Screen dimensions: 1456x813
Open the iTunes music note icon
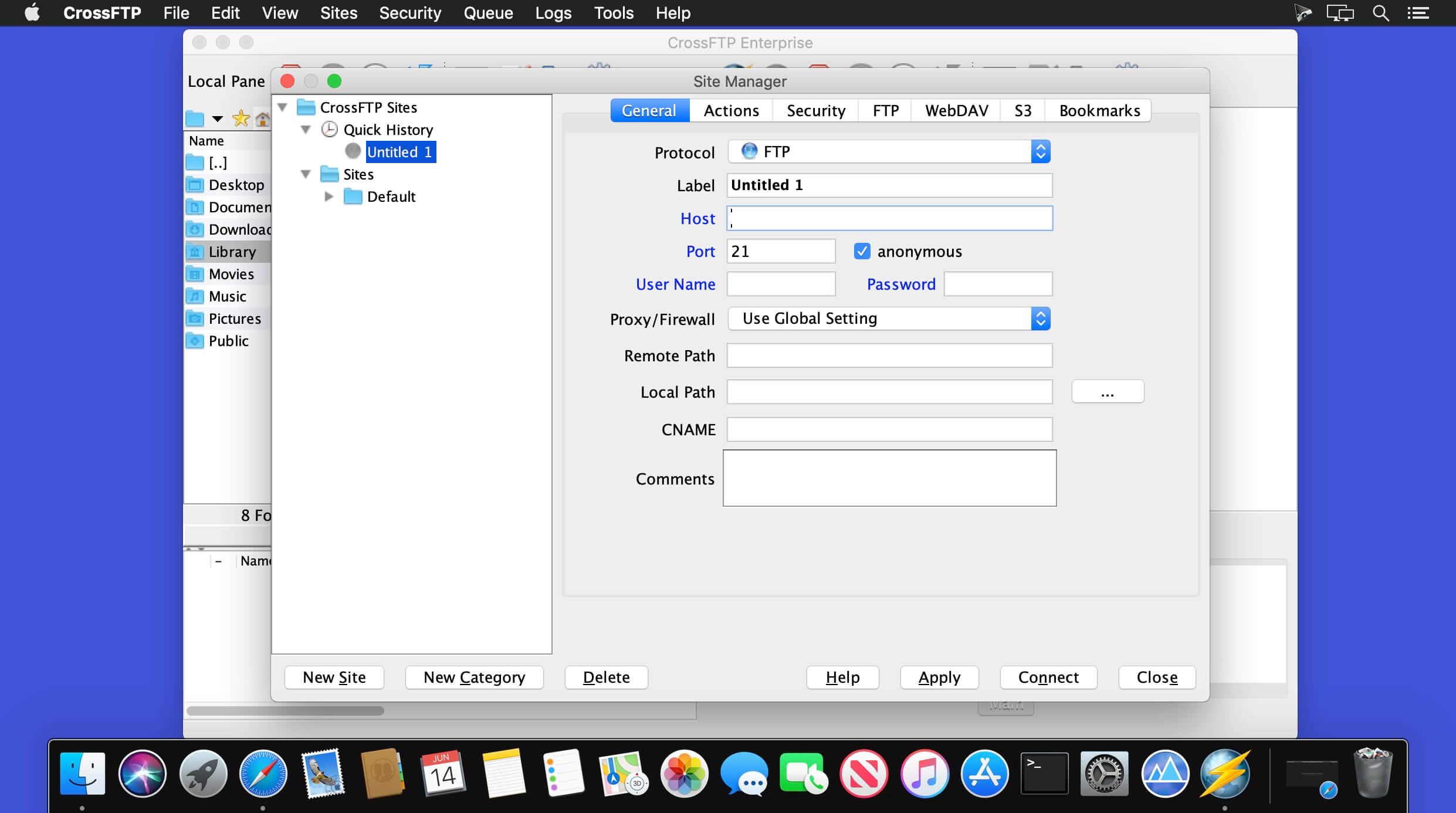(x=925, y=774)
